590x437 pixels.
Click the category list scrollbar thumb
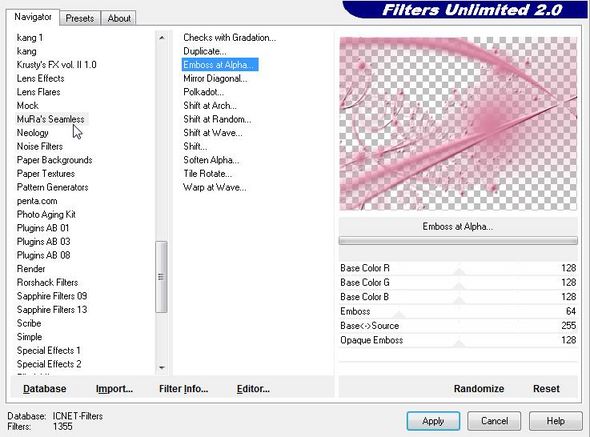(x=161, y=277)
